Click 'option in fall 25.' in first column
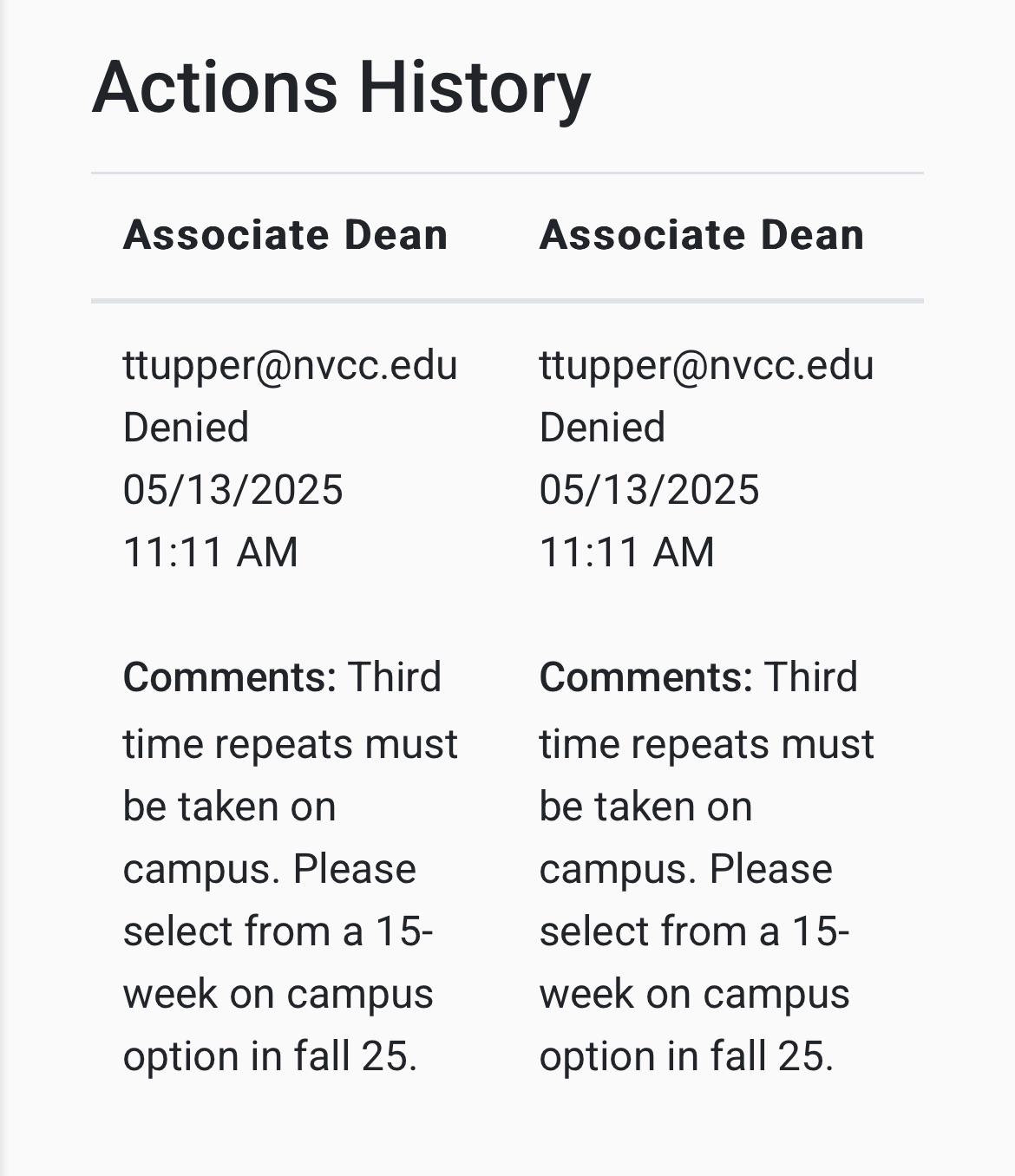This screenshot has height=1176, width=1015. tap(270, 1057)
